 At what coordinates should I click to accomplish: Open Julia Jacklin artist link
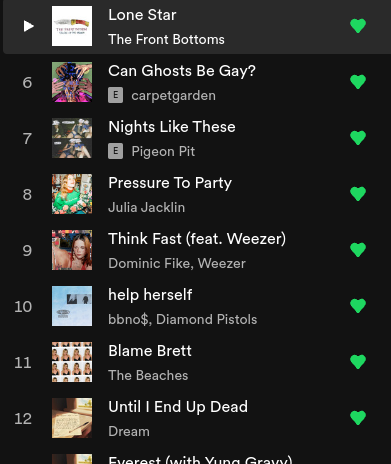tap(146, 207)
